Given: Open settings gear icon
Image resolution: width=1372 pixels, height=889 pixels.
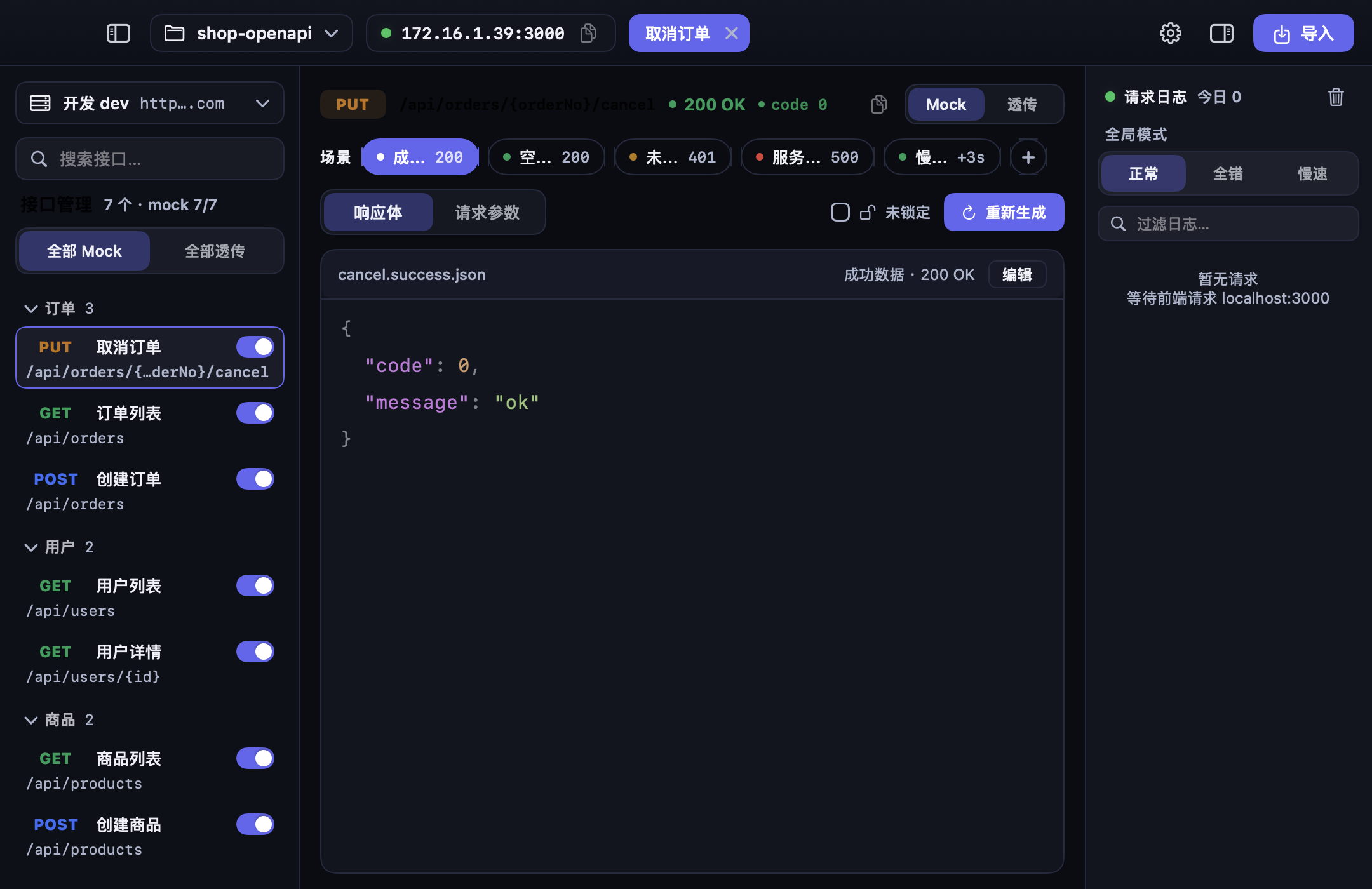Looking at the screenshot, I should (x=1170, y=33).
